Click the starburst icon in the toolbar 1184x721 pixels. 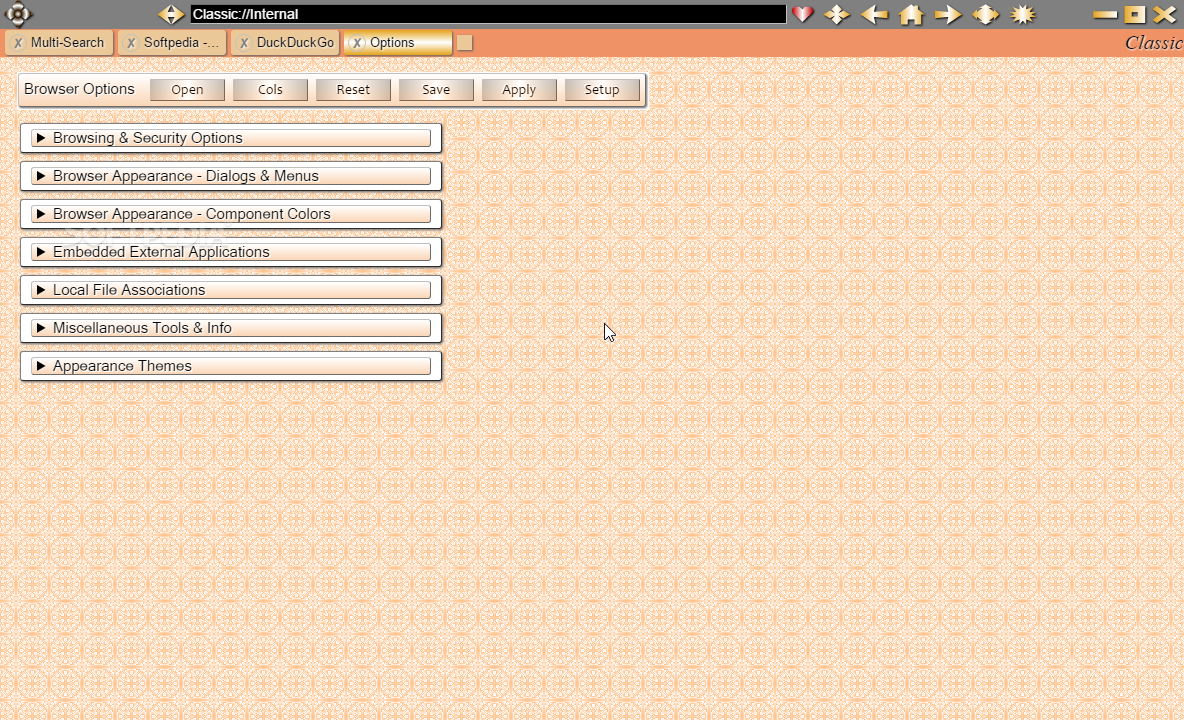coord(1023,14)
